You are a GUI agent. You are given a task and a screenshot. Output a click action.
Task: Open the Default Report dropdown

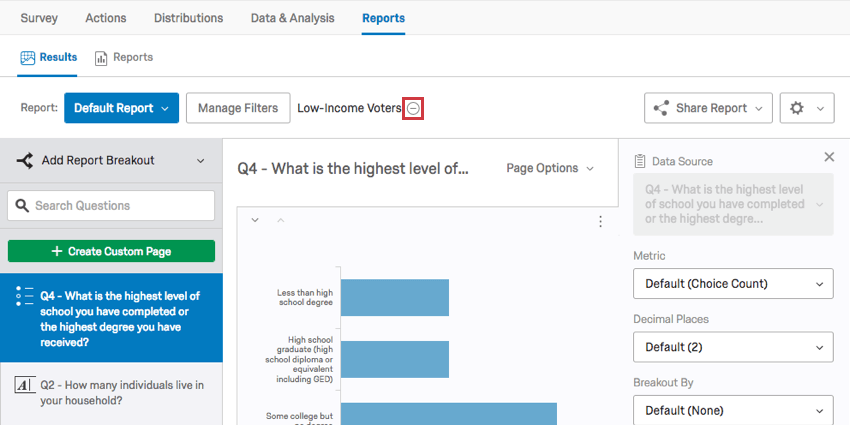click(x=121, y=108)
